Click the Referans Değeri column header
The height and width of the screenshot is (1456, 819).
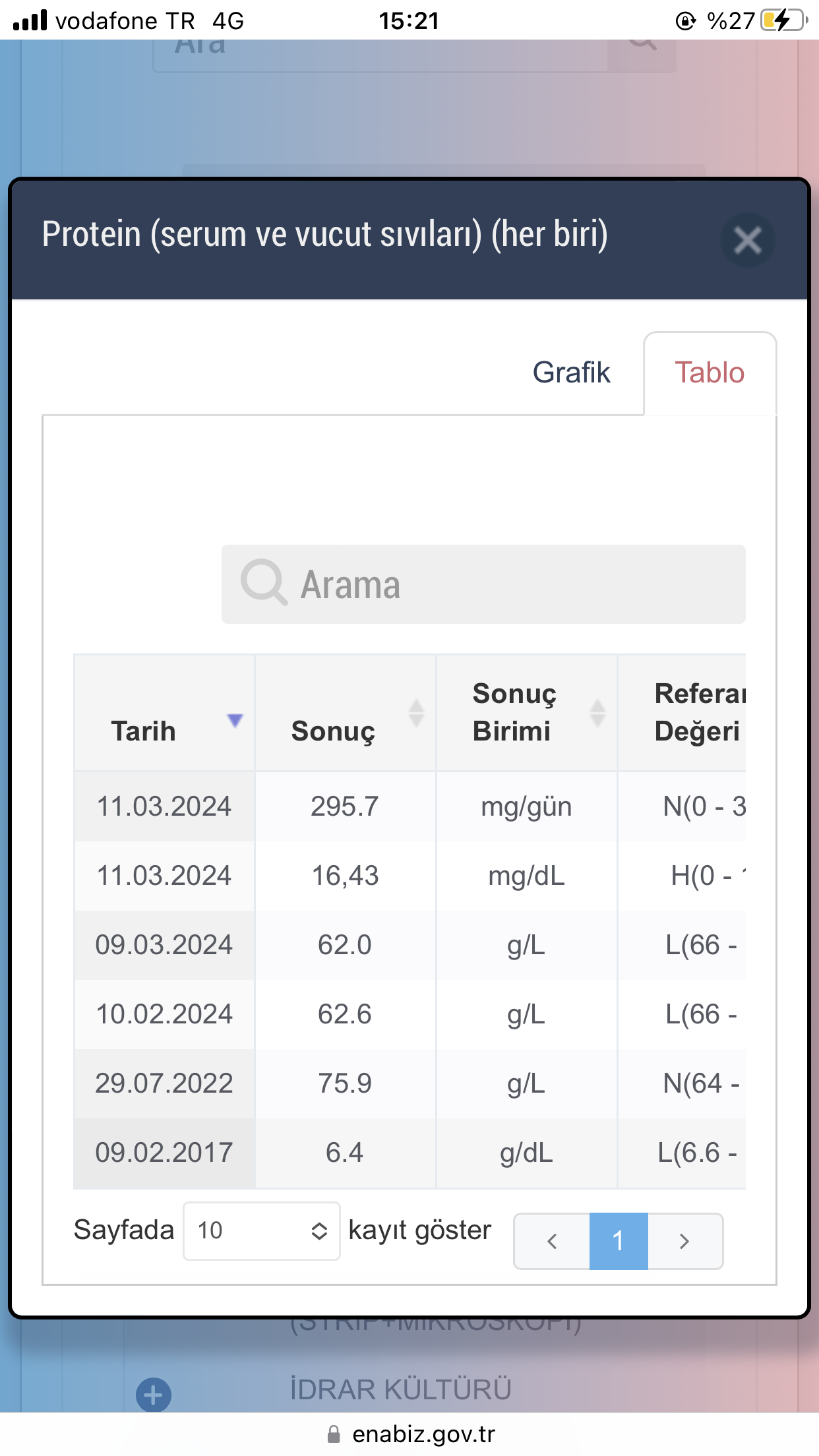click(698, 713)
